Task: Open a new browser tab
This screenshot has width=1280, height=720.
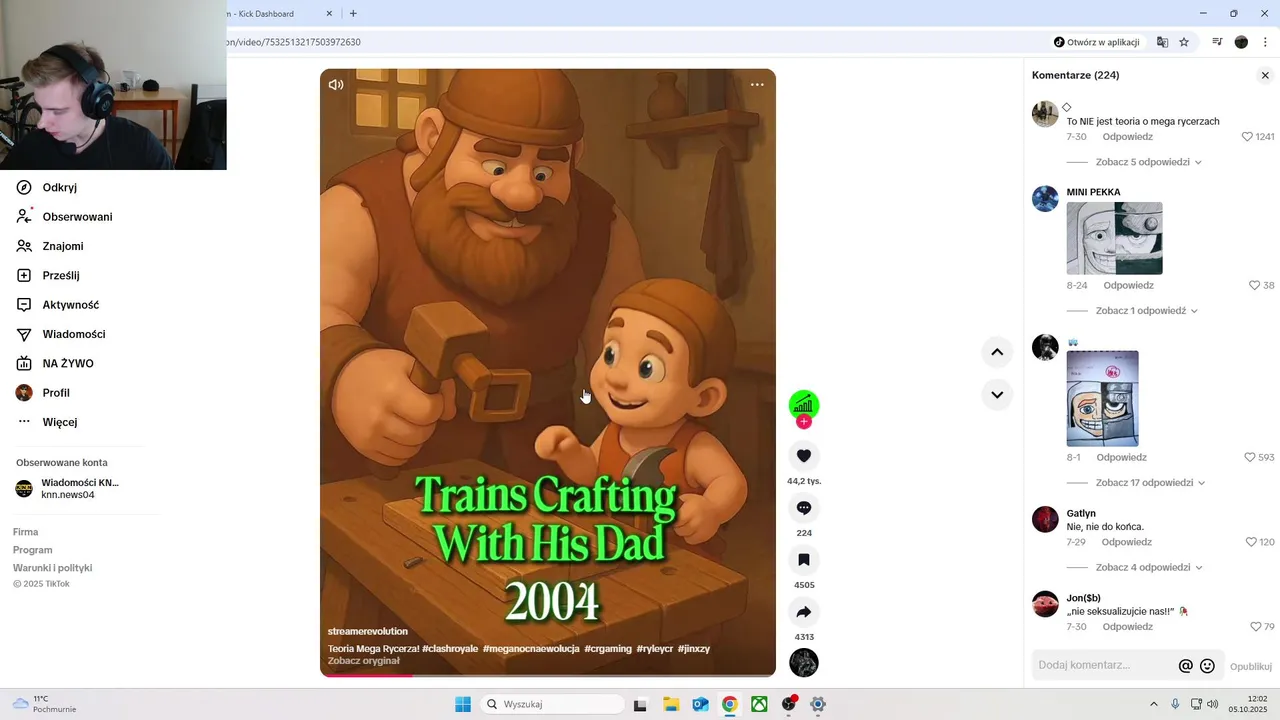Action: click(353, 13)
